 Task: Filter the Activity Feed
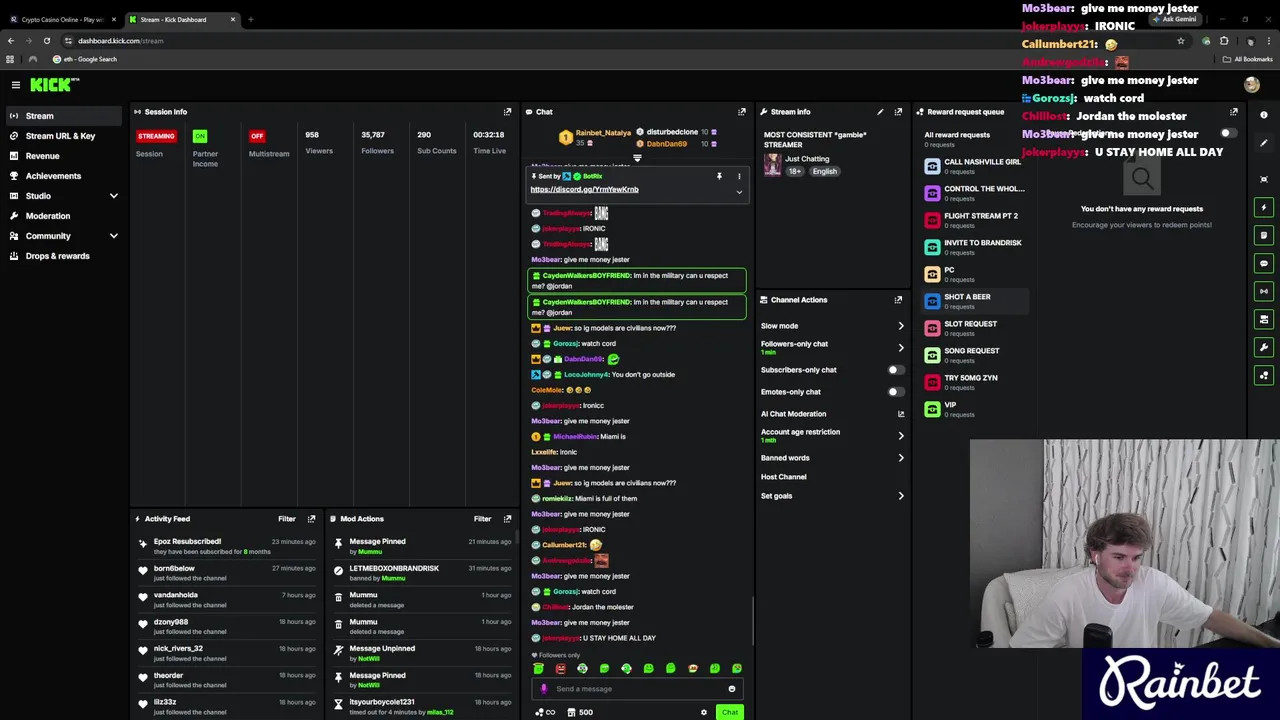pyautogui.click(x=287, y=519)
